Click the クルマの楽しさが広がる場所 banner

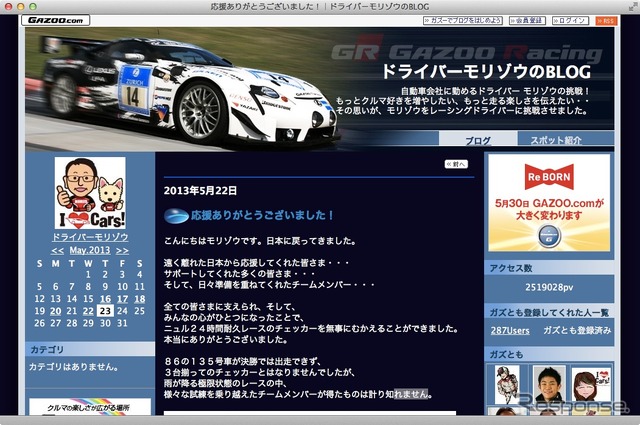pos(89,407)
